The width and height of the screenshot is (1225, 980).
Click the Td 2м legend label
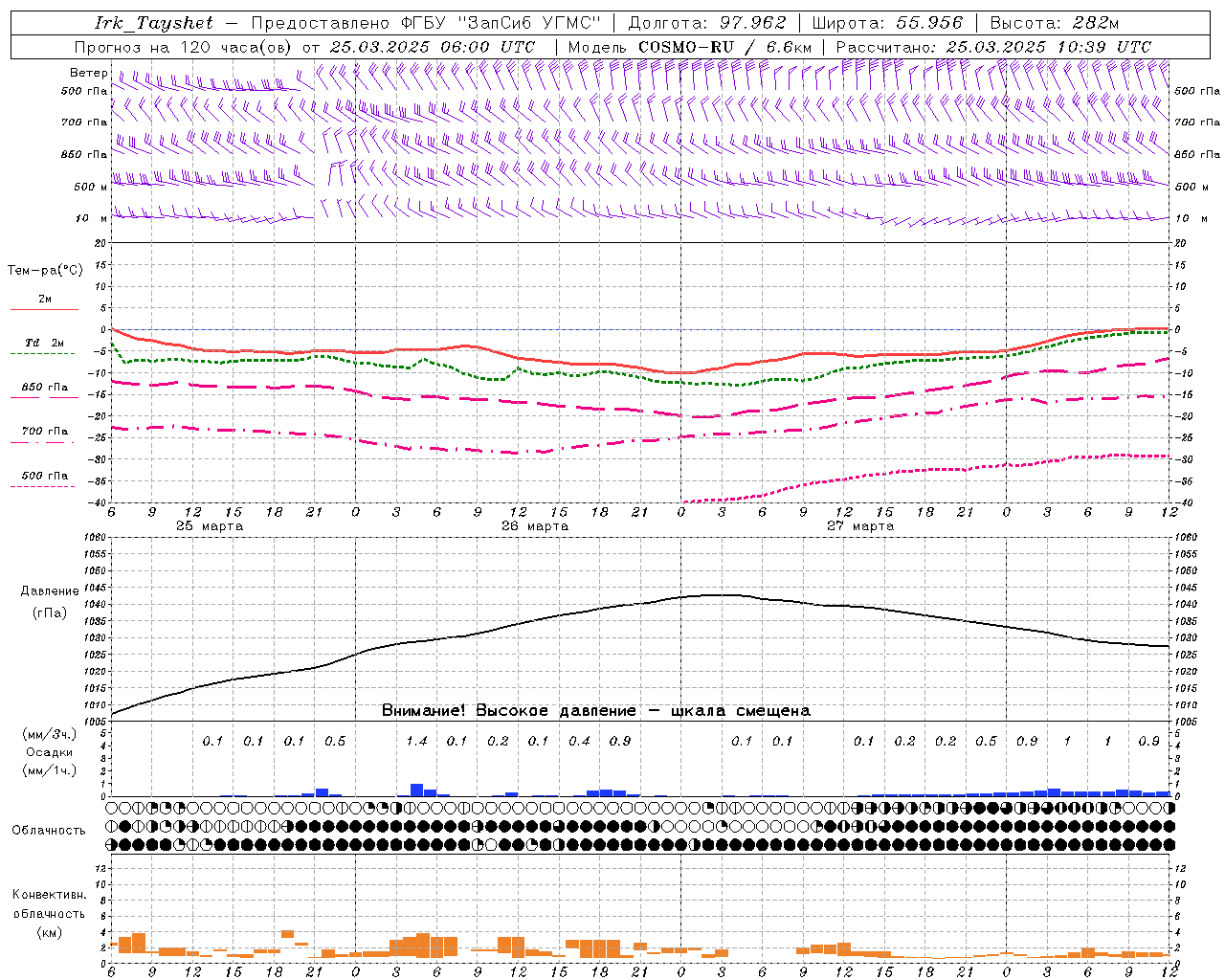click(x=45, y=343)
